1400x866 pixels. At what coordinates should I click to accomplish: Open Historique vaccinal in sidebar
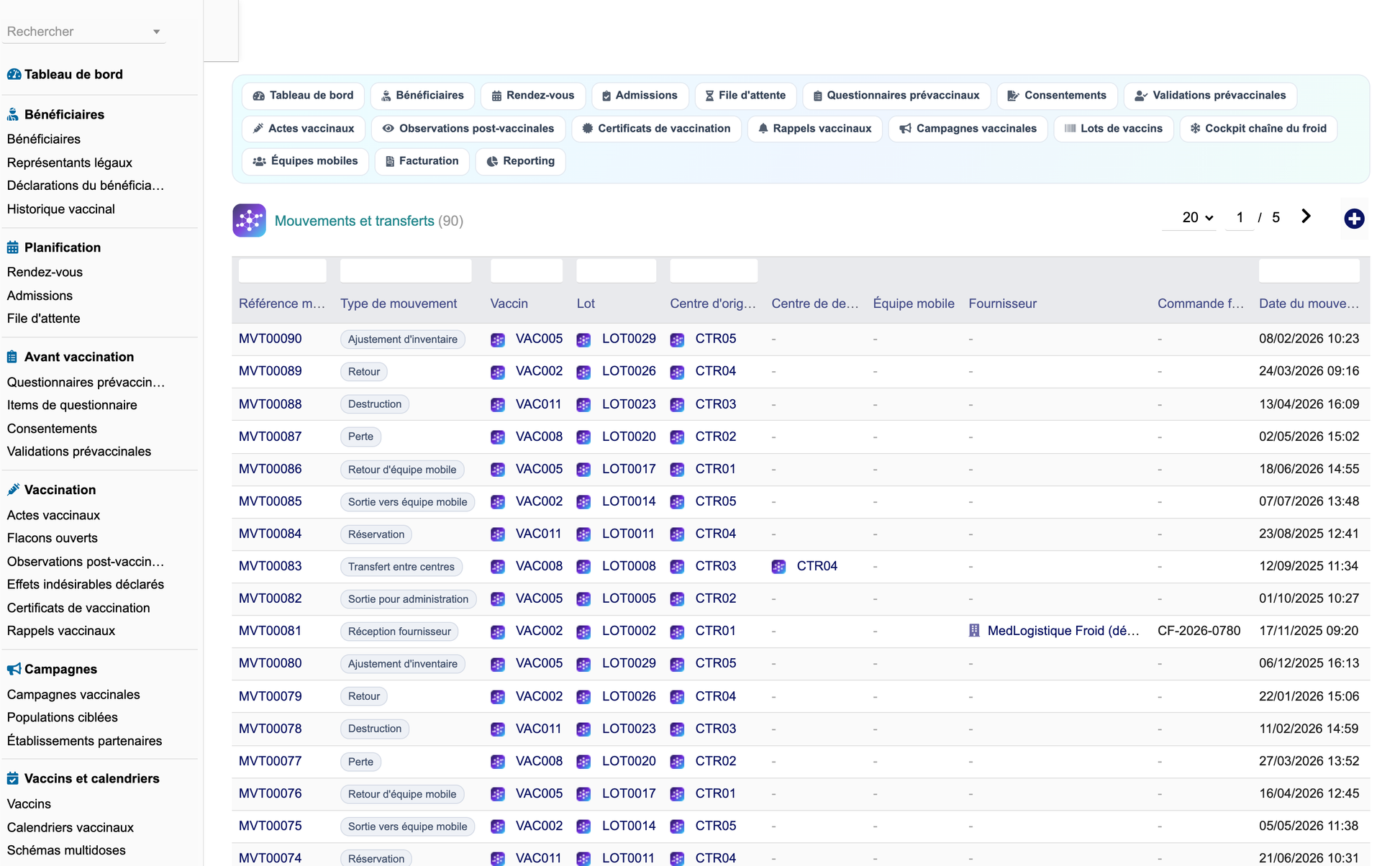60,209
